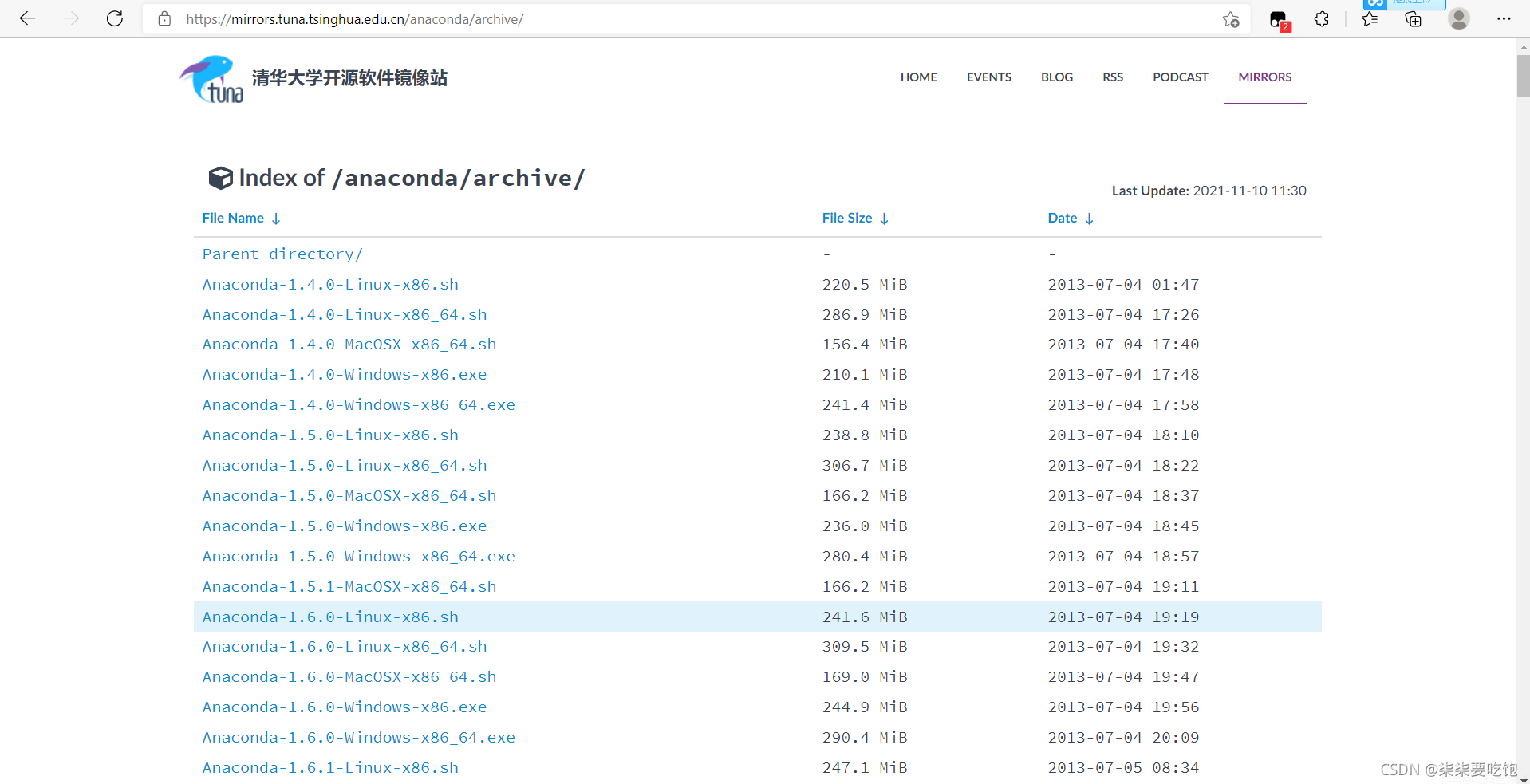1530x784 pixels.
Task: Click the scrollbar down arrow
Action: (x=1523, y=779)
